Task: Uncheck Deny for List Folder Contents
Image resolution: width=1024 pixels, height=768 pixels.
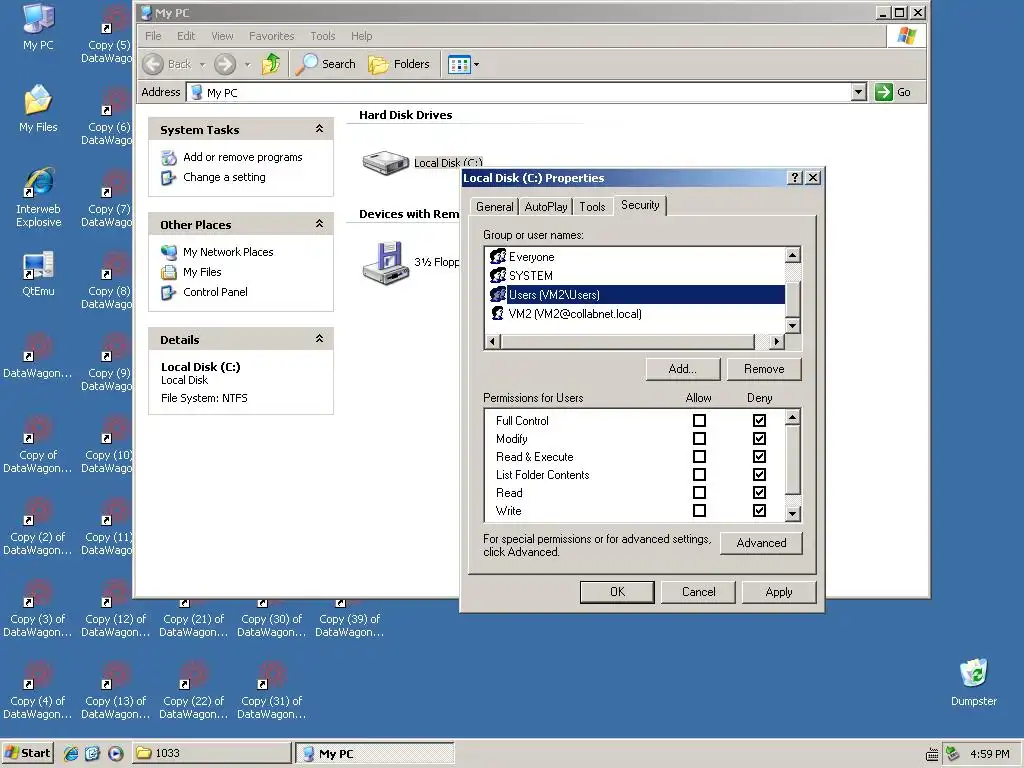Action: [759, 475]
